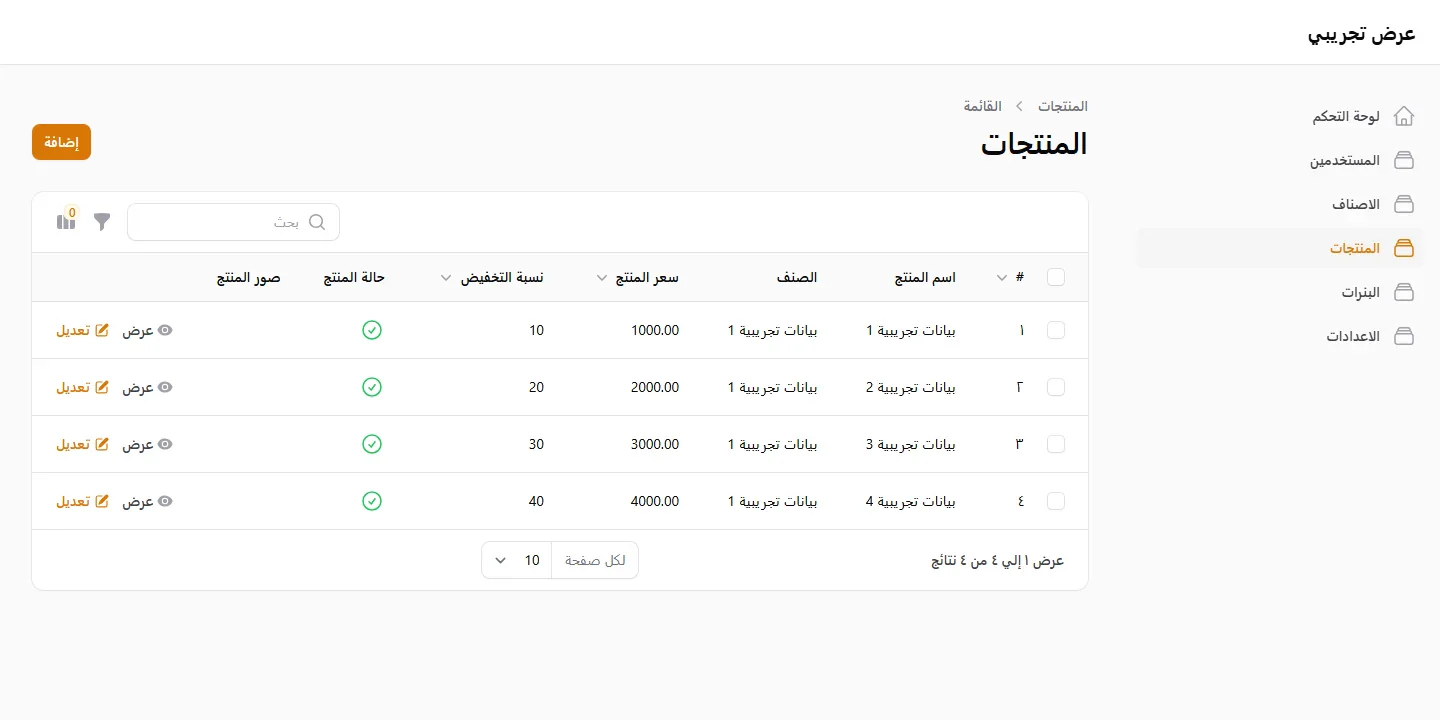Click تعديل for بيانات تجريبية 4 row
The height and width of the screenshot is (720, 1440).
[83, 501]
